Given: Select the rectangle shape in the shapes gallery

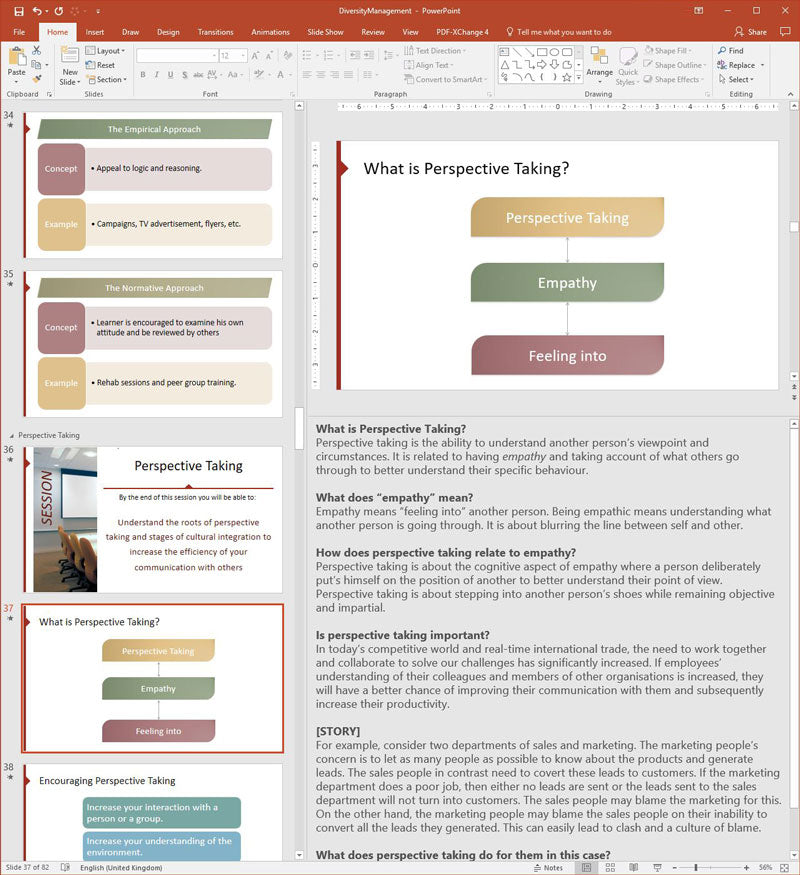Looking at the screenshot, I should point(541,52).
